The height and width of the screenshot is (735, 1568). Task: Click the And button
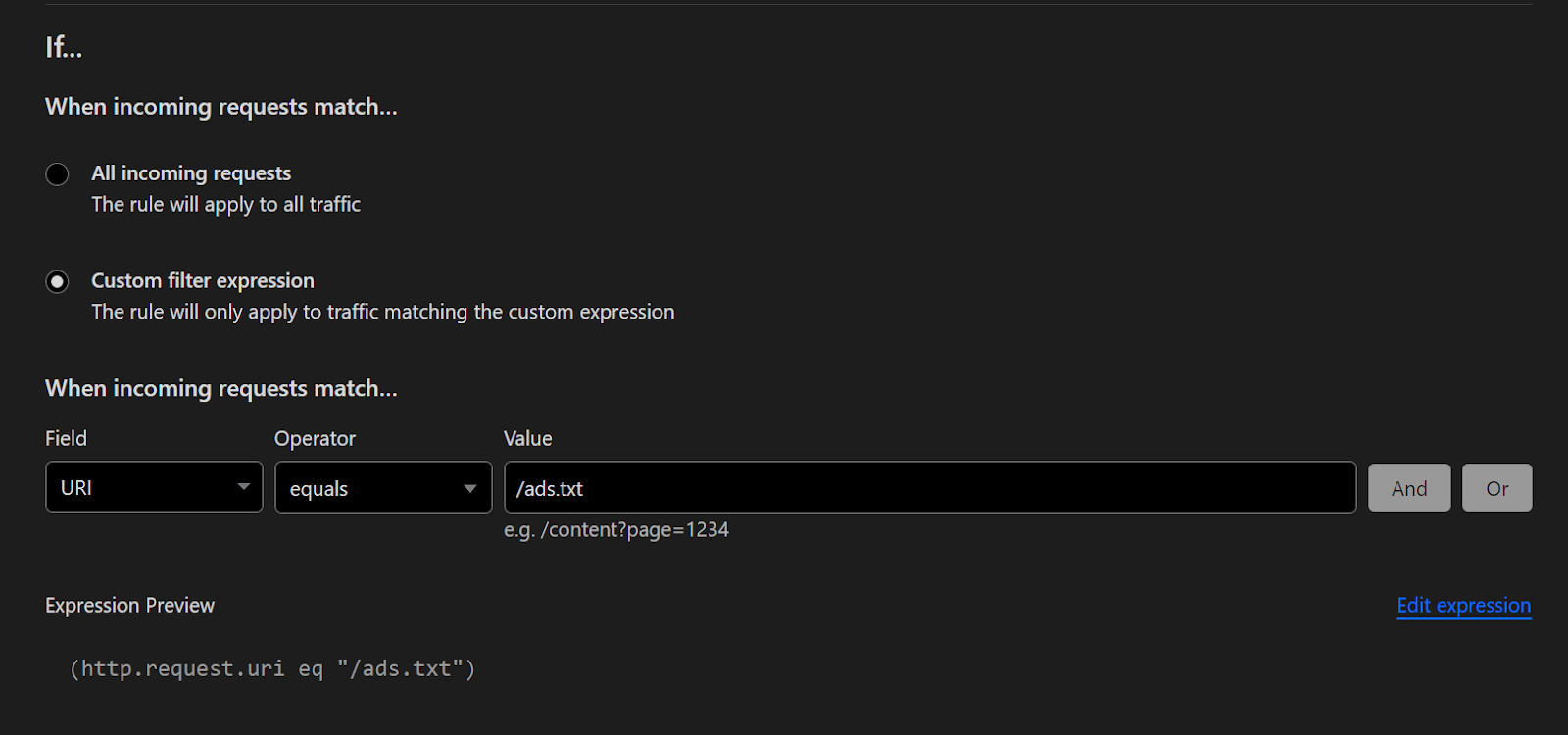1409,488
